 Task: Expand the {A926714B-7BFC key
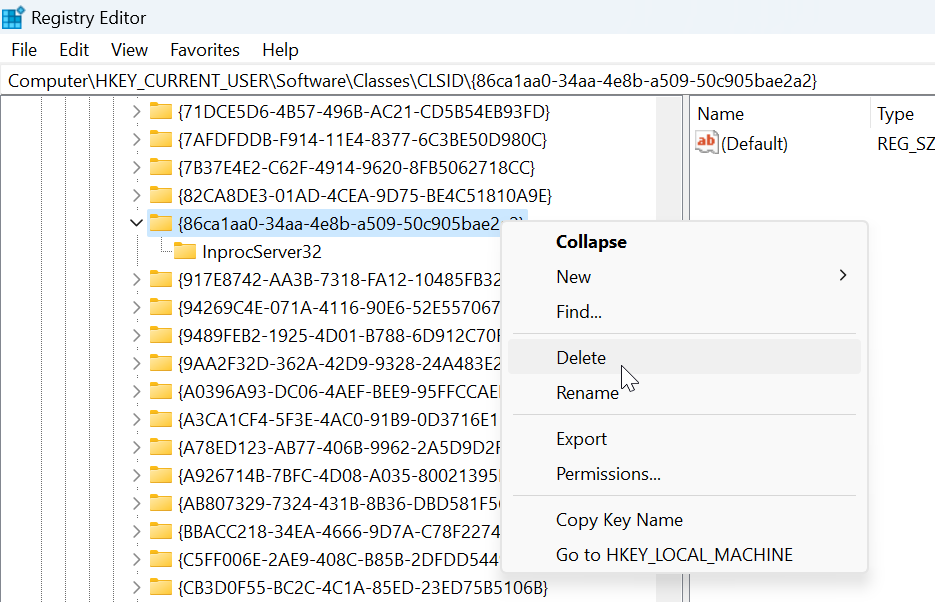pos(137,476)
